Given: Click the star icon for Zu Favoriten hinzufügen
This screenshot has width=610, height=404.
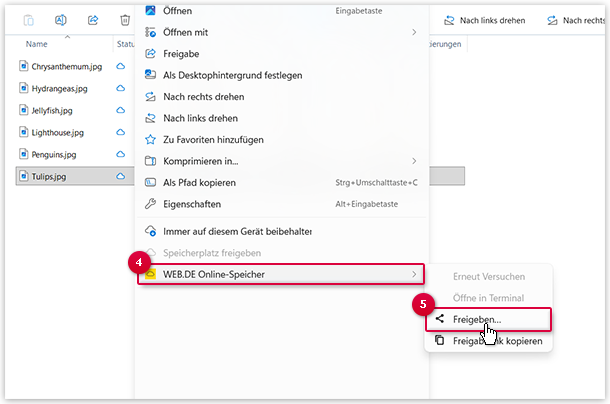Looking at the screenshot, I should tap(151, 139).
